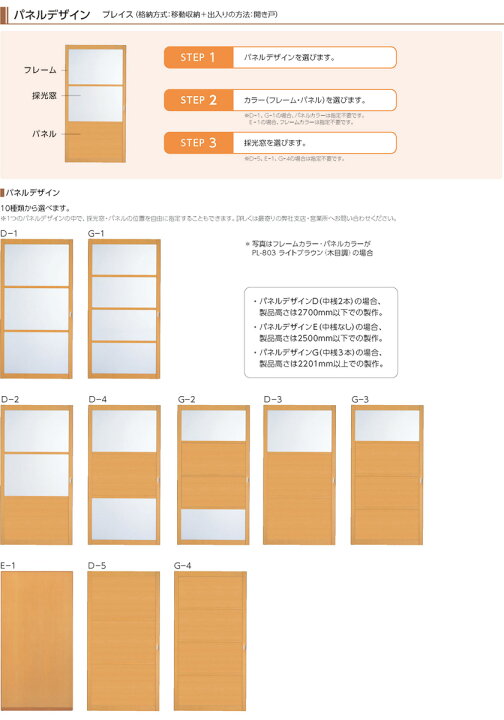Click the section heading 'パネルデザイン' below steps

[33, 192]
